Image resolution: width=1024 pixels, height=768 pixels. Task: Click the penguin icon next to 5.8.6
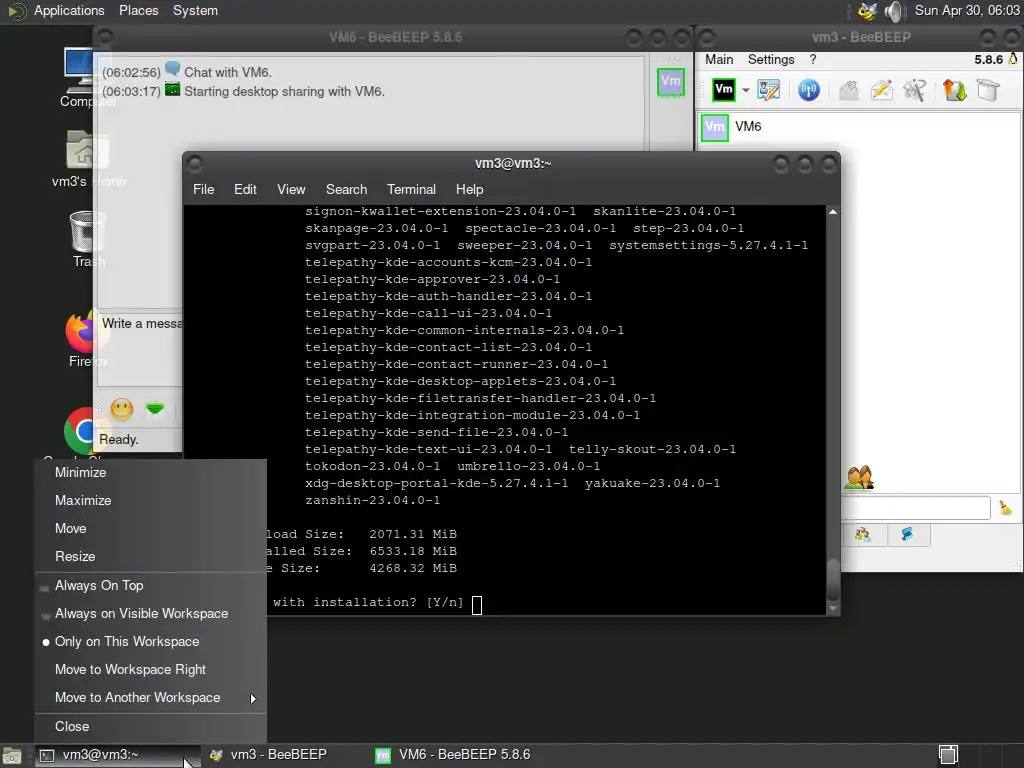point(1013,59)
